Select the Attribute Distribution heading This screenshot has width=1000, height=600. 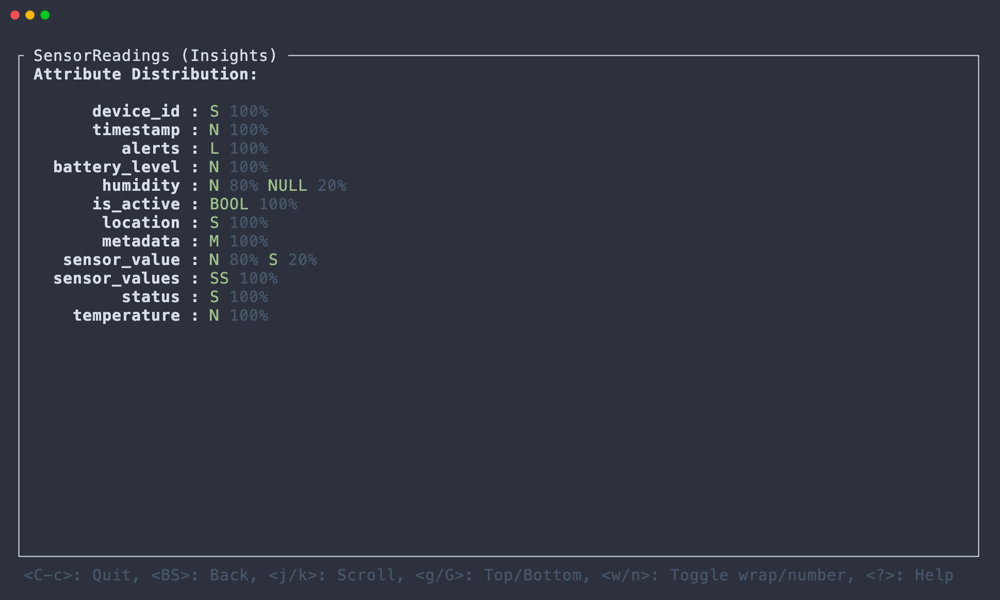pos(145,74)
